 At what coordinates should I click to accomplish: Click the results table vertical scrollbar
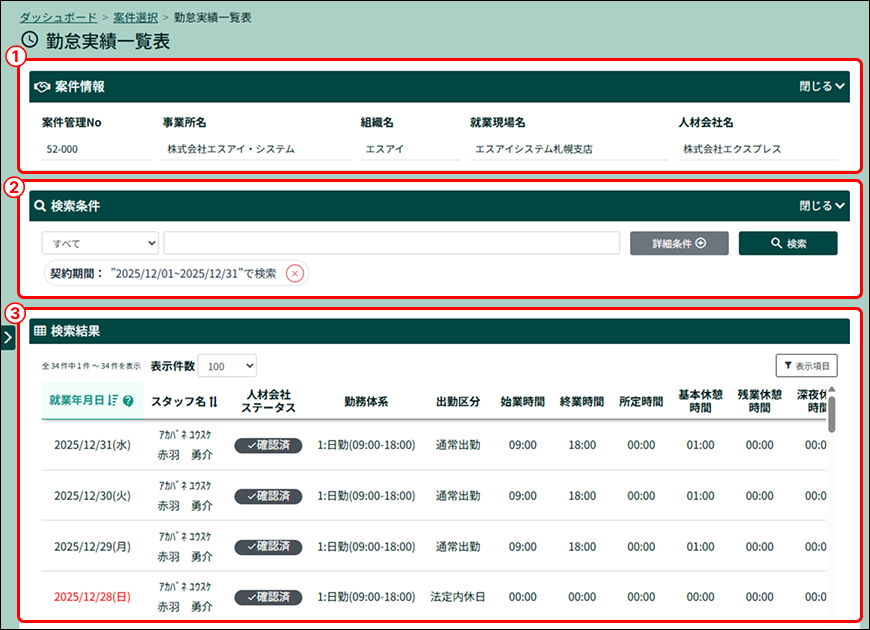(x=831, y=414)
